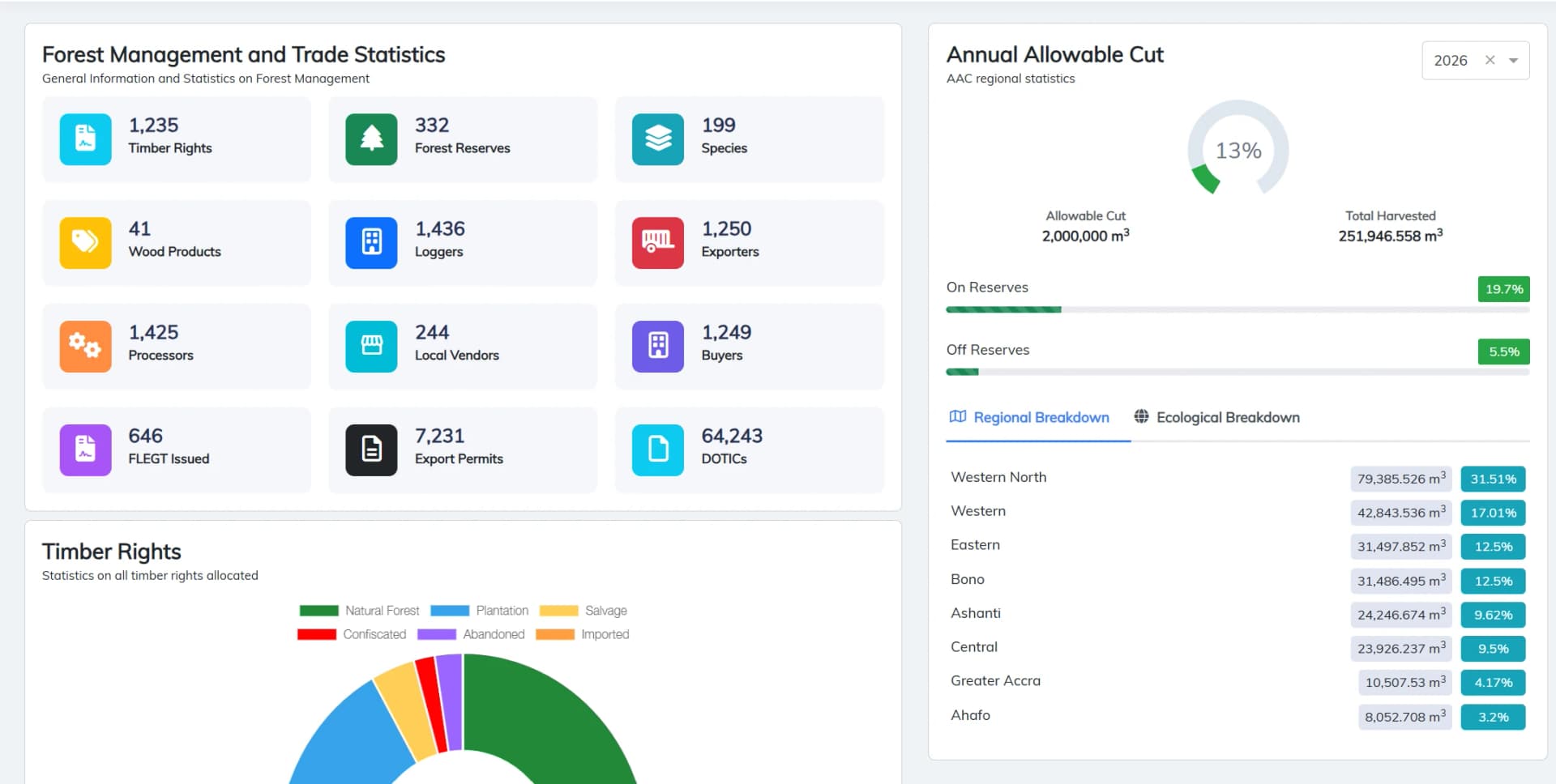Screen dimensions: 1556x784
Task: Toggle Imported legend item
Action: coord(582,634)
